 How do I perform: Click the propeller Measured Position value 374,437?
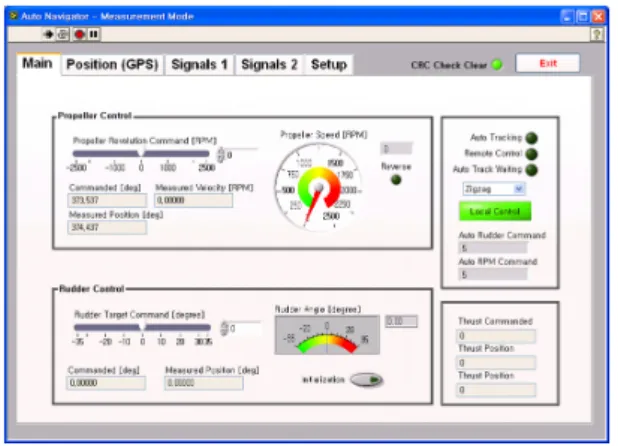(x=107, y=227)
